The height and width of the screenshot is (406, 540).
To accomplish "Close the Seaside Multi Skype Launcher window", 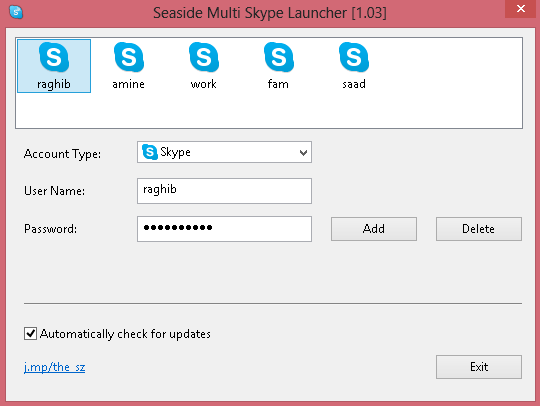I will [x=521, y=9].
